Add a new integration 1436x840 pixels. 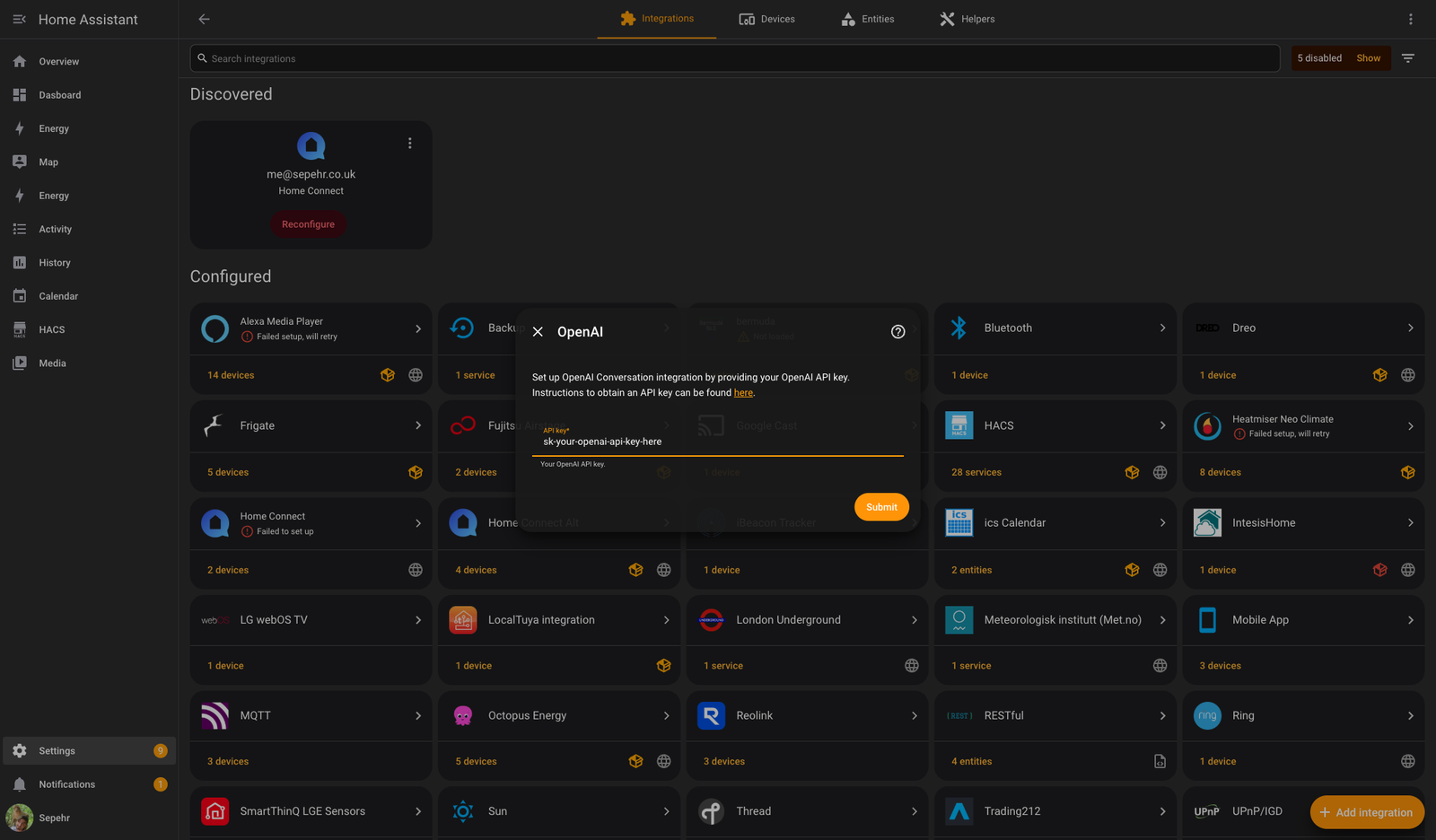1367,812
